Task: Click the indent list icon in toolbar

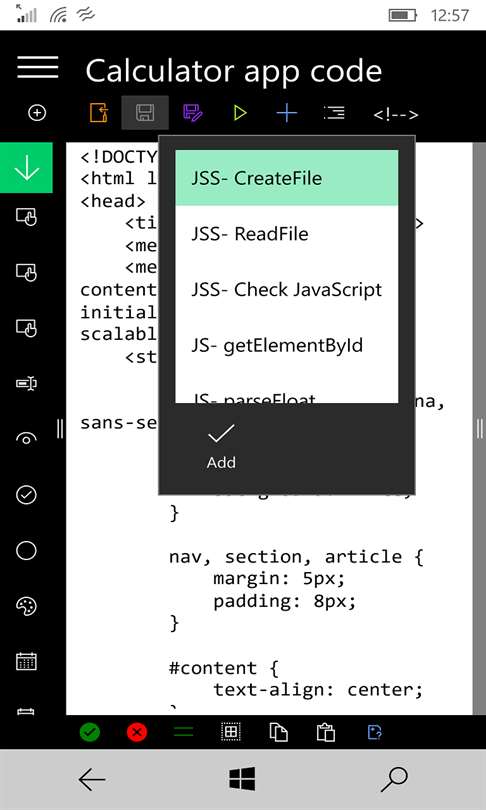Action: pyautogui.click(x=334, y=113)
